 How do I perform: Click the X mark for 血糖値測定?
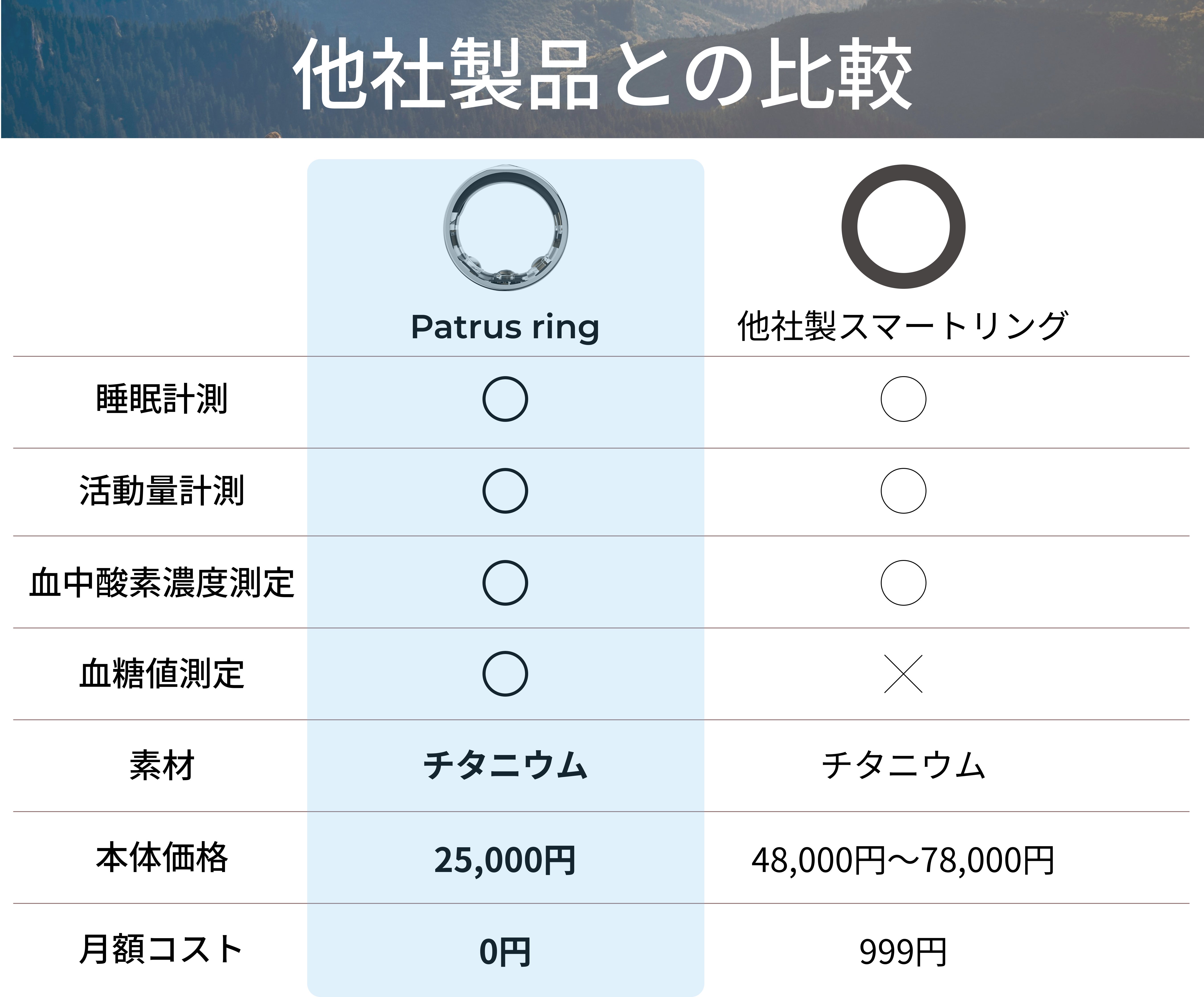tap(903, 674)
